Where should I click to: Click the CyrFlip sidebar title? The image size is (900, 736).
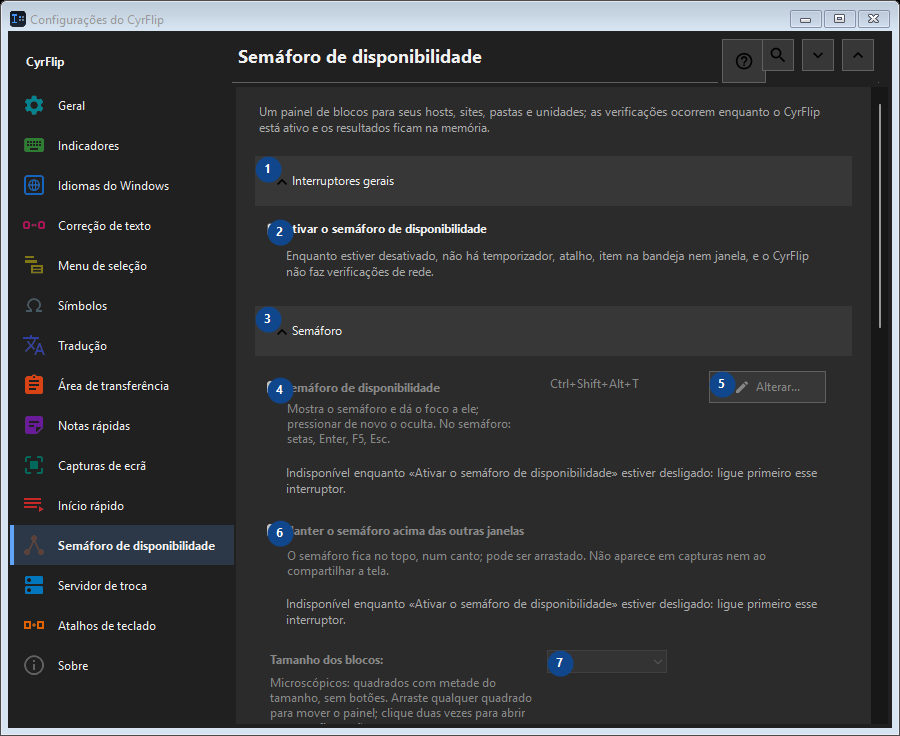coord(45,62)
